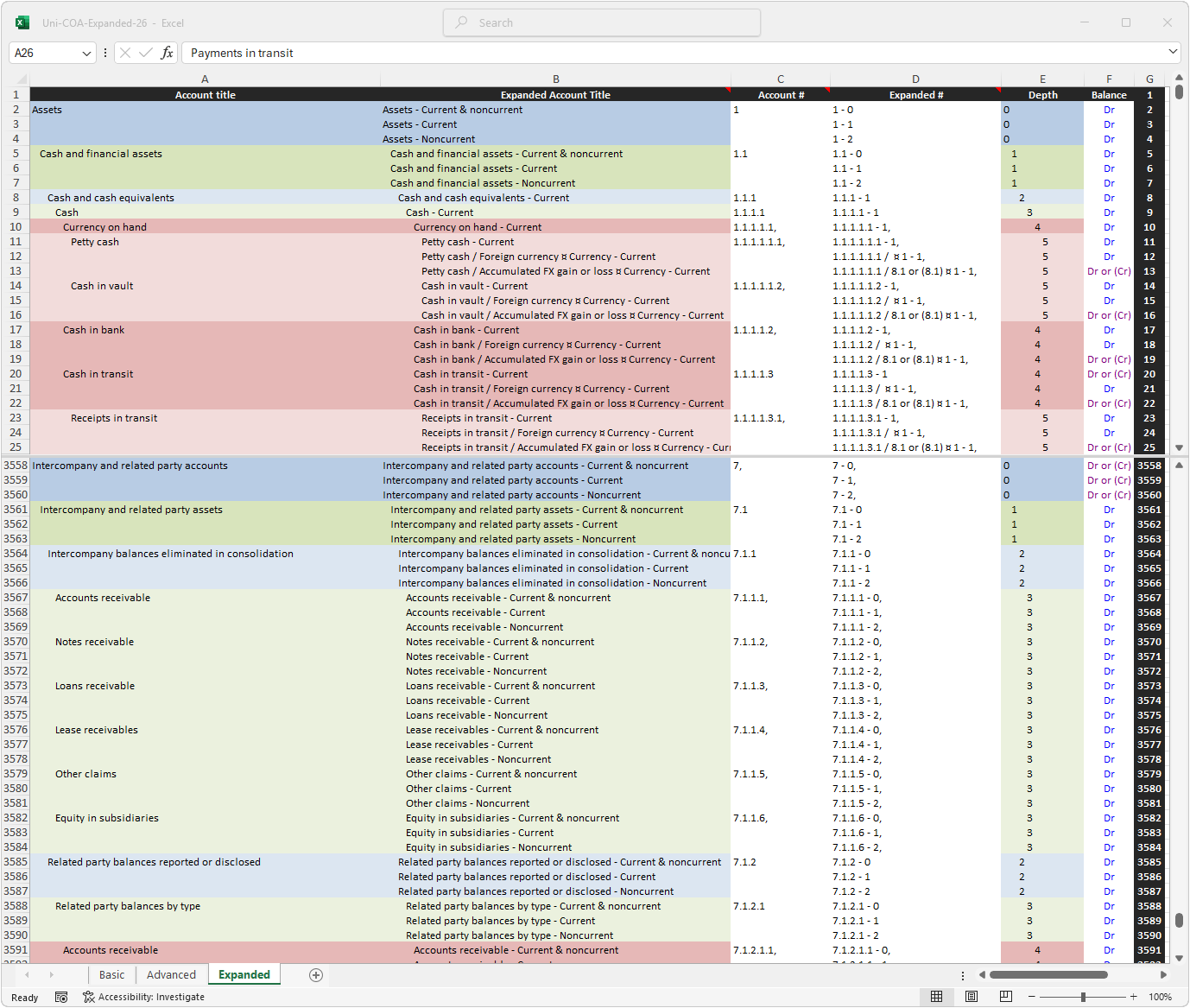1190x1008 pixels.
Task: Select column B header
Action: point(555,79)
